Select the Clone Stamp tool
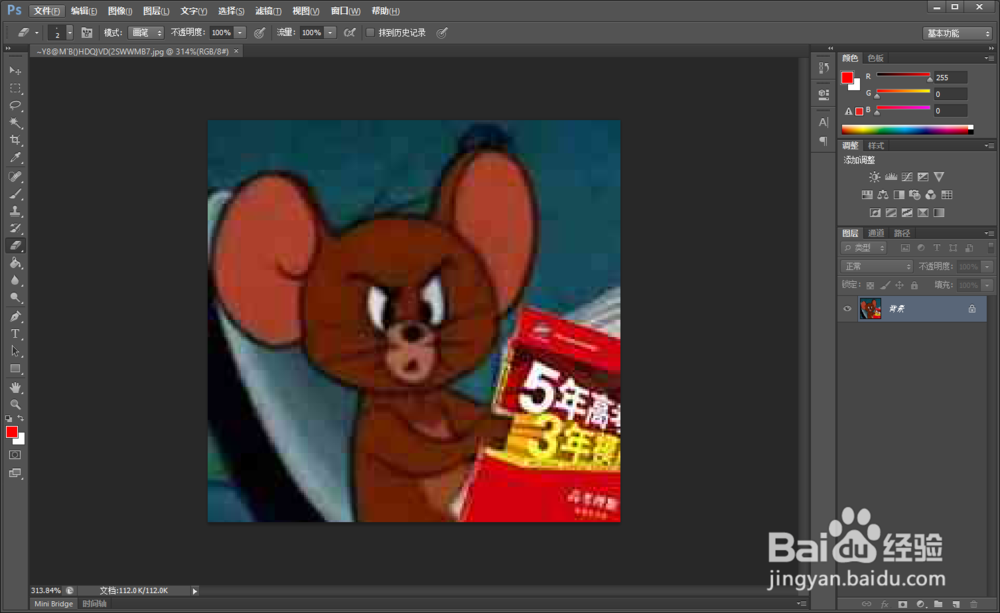This screenshot has width=1000, height=613. [x=15, y=211]
